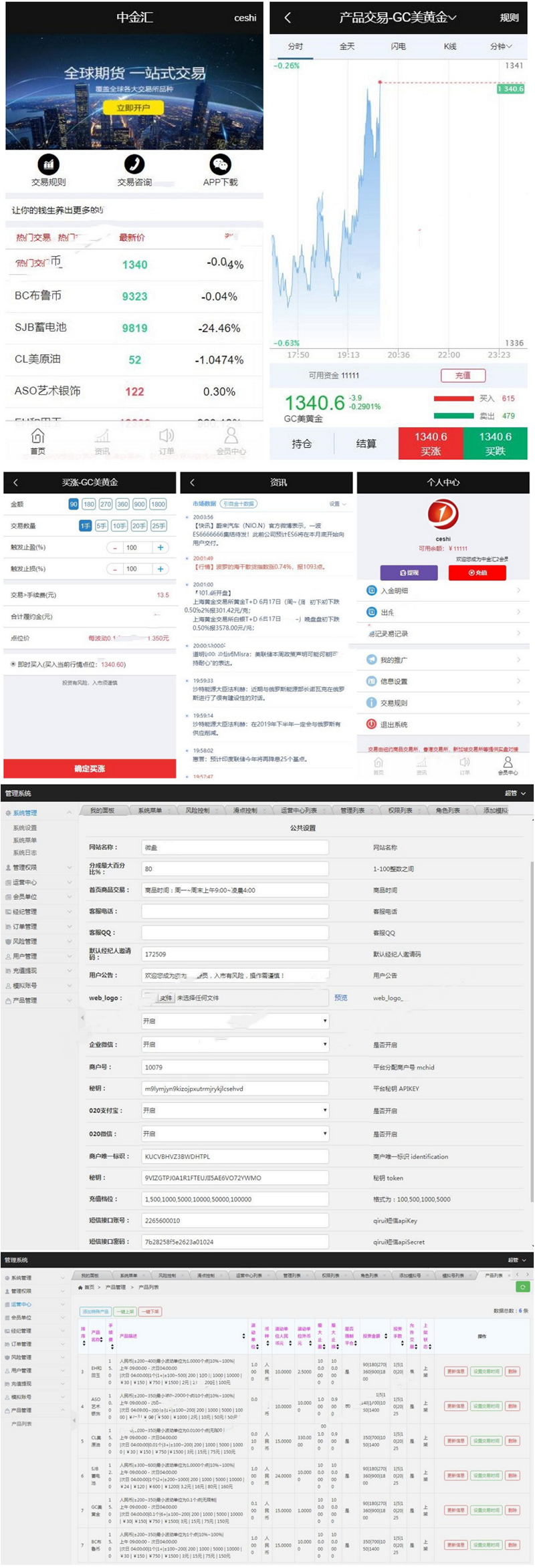Tap the 交易规则 trading rules icon
Viewport: 535px width, 1568px height.
click(48, 164)
